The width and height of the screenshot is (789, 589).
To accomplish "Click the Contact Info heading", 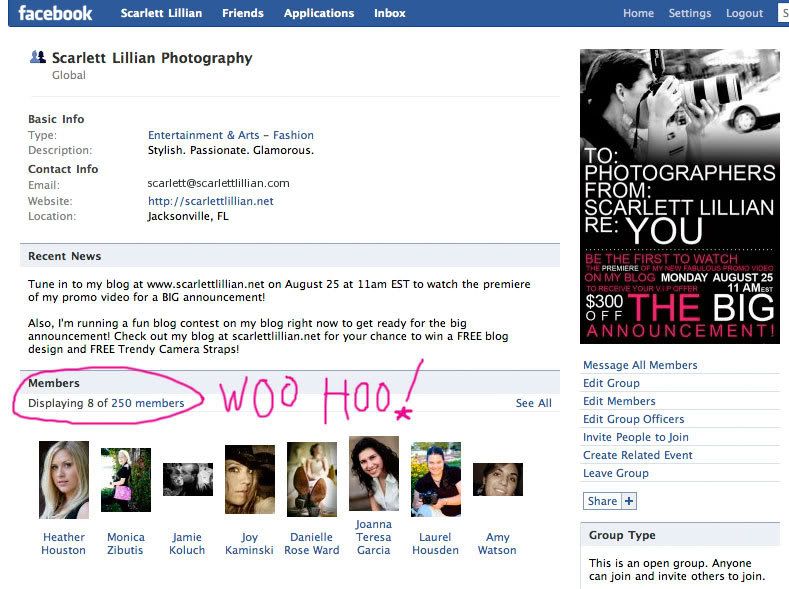I will [x=63, y=169].
